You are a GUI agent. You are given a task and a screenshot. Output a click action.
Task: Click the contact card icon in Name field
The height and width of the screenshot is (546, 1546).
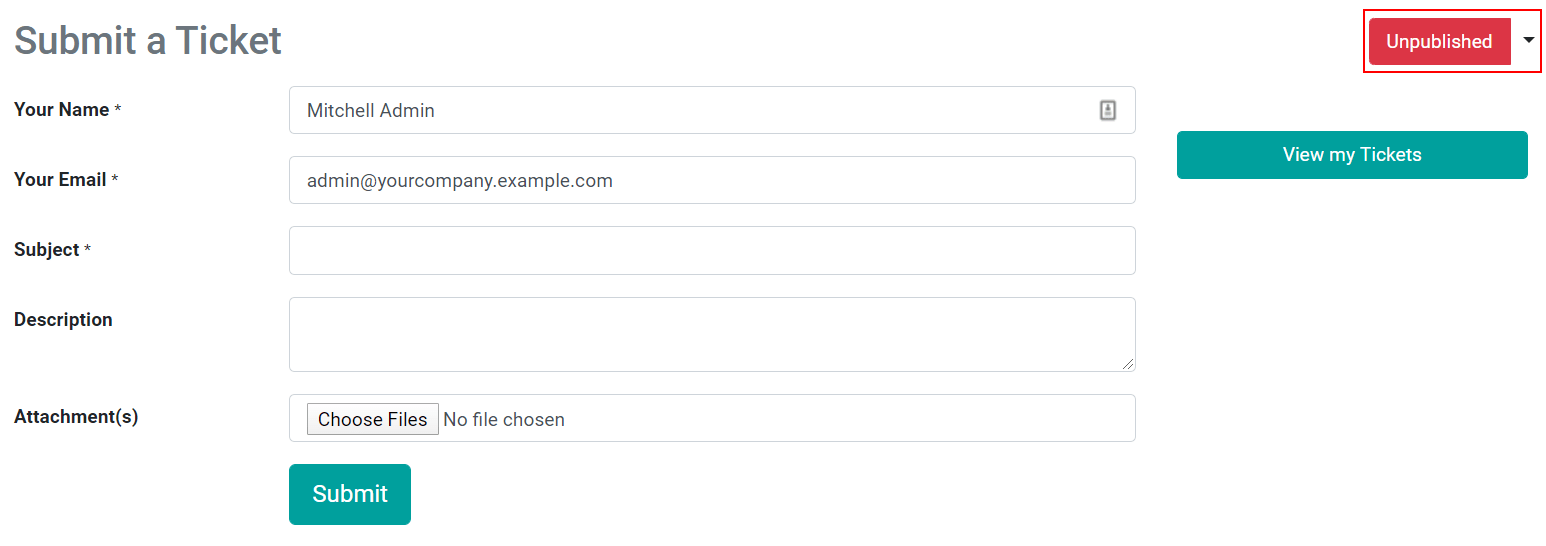click(x=1107, y=110)
